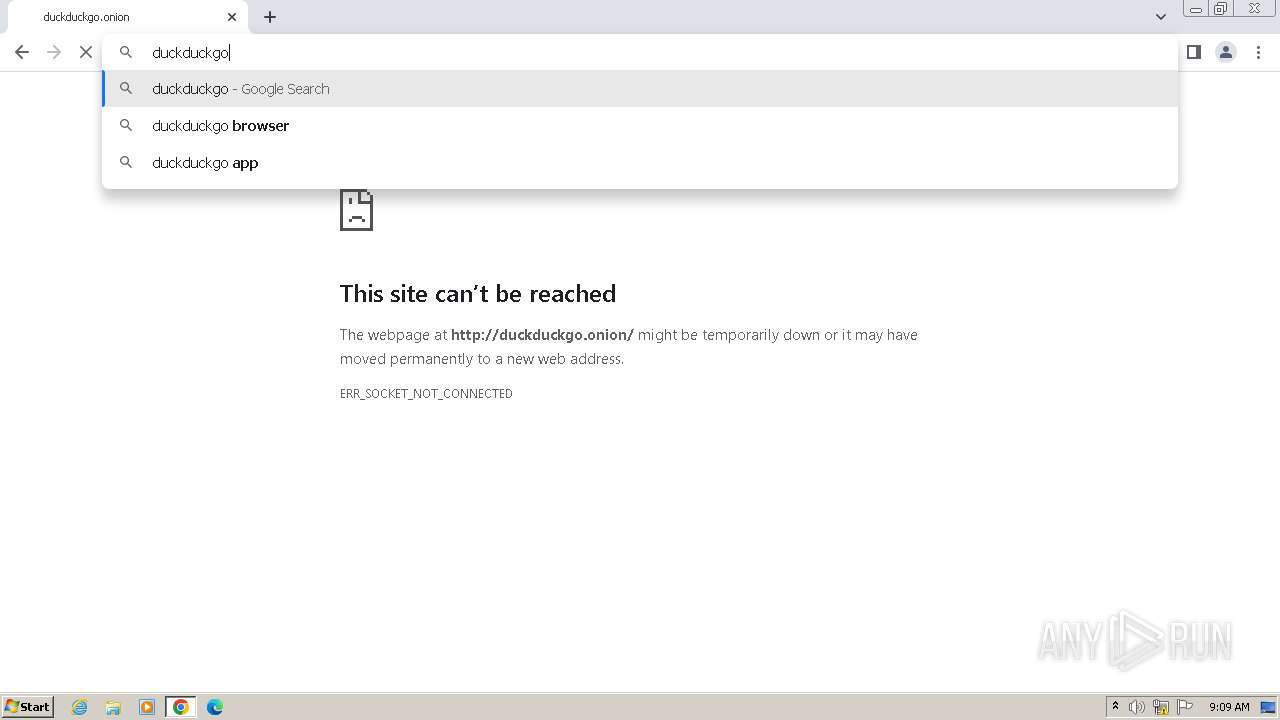Viewport: 1280px width, 720px height.
Task: Open File Explorer from the taskbar
Action: (113, 707)
